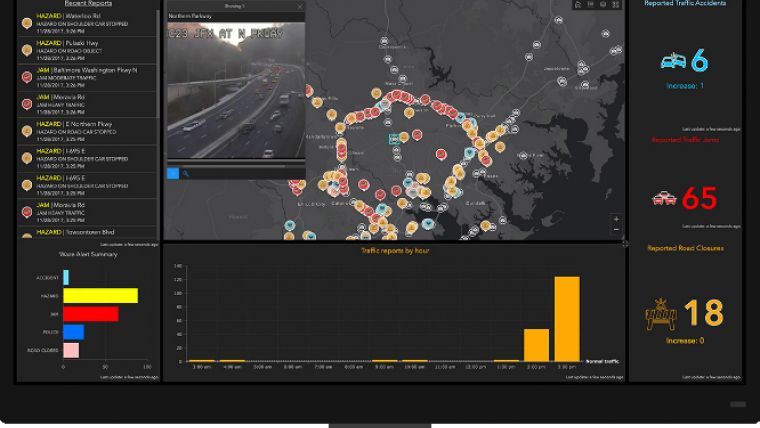The image size is (760, 428).
Task: Click the tallest orange bar in hourly chart
Action: (567, 319)
